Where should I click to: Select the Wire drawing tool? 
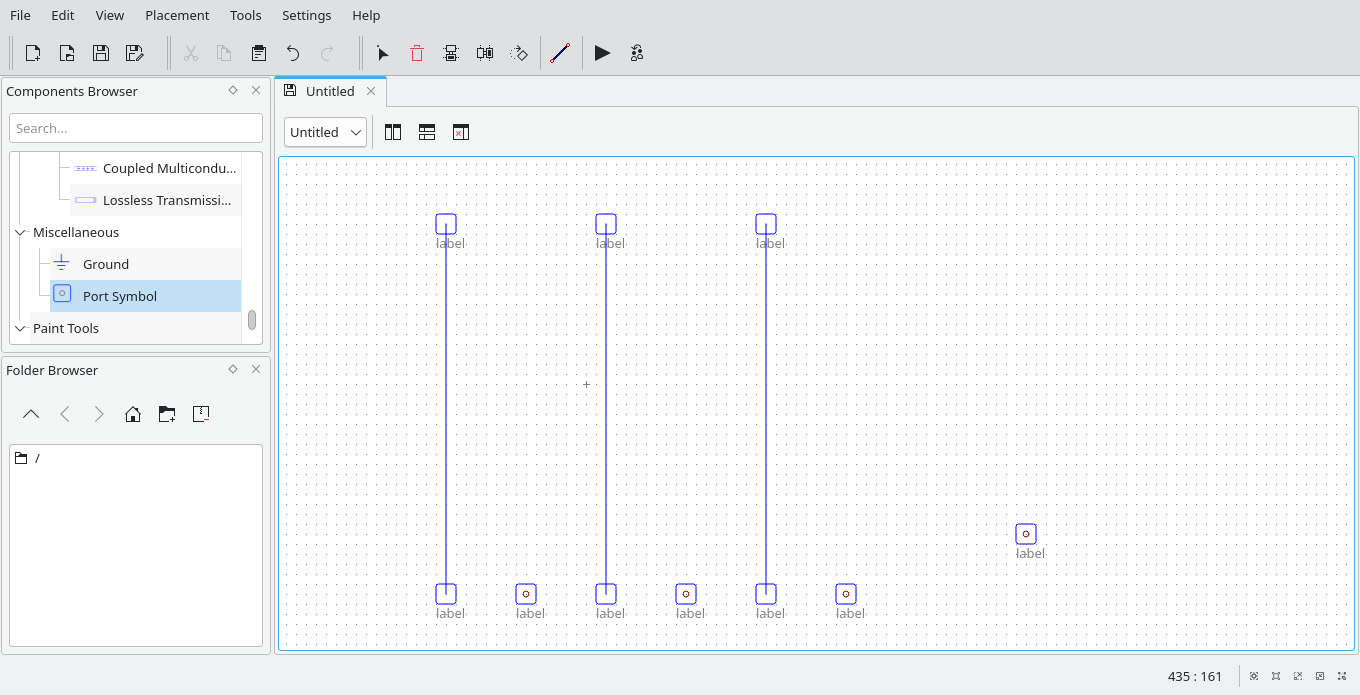tap(560, 53)
